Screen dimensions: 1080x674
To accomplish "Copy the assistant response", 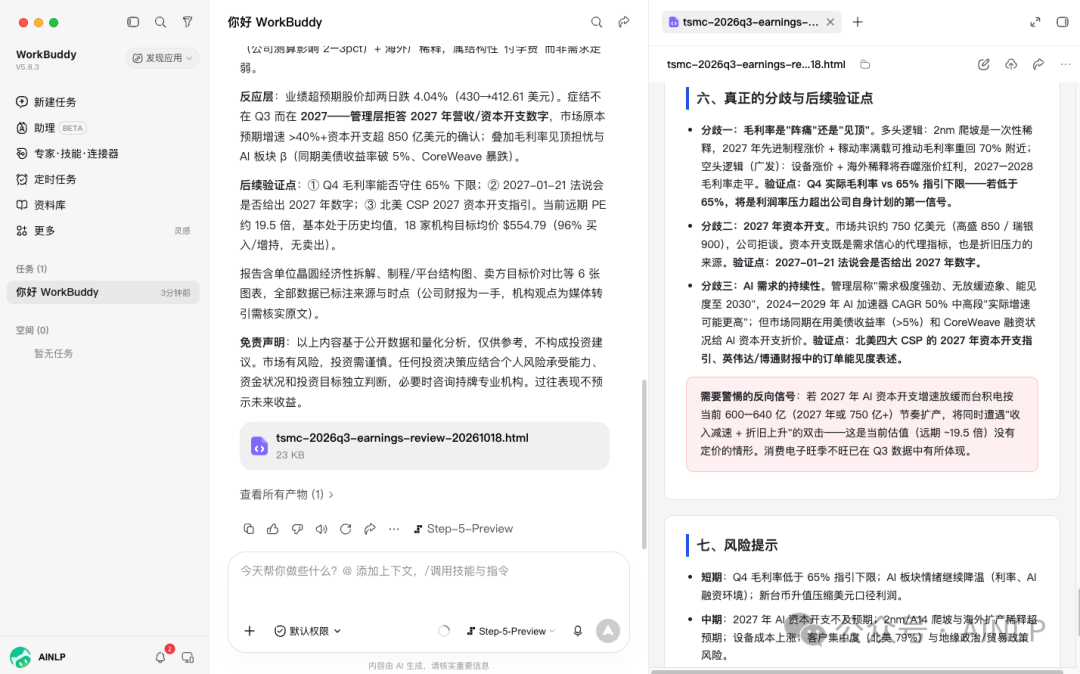I will tap(249, 529).
